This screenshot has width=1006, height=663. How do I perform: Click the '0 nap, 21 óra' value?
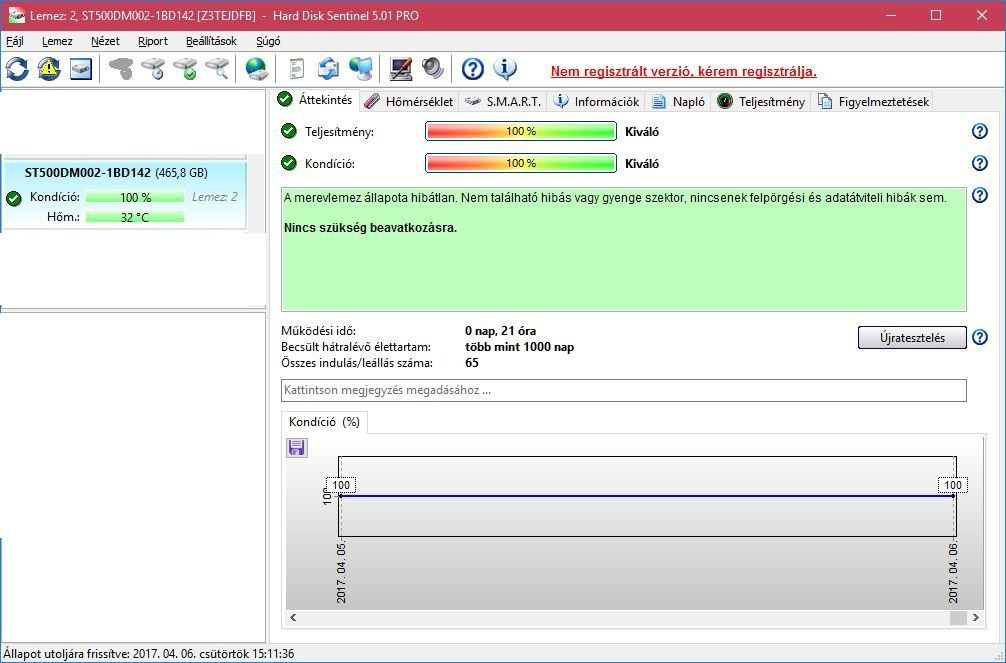coord(500,331)
